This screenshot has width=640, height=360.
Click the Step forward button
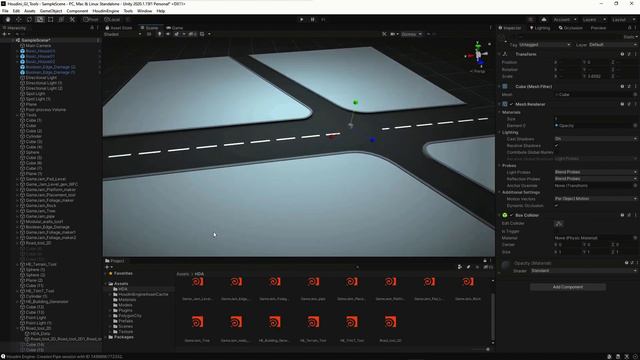point(323,19)
